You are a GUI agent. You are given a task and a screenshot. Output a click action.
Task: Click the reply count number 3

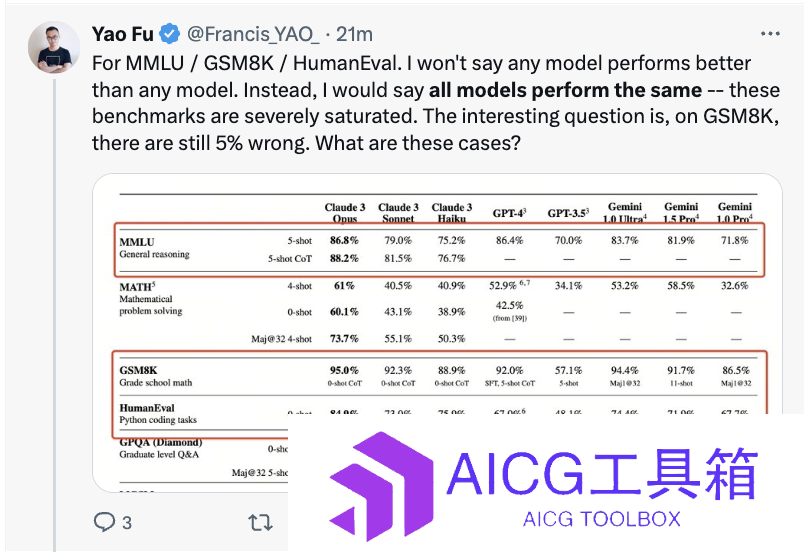click(x=127, y=523)
